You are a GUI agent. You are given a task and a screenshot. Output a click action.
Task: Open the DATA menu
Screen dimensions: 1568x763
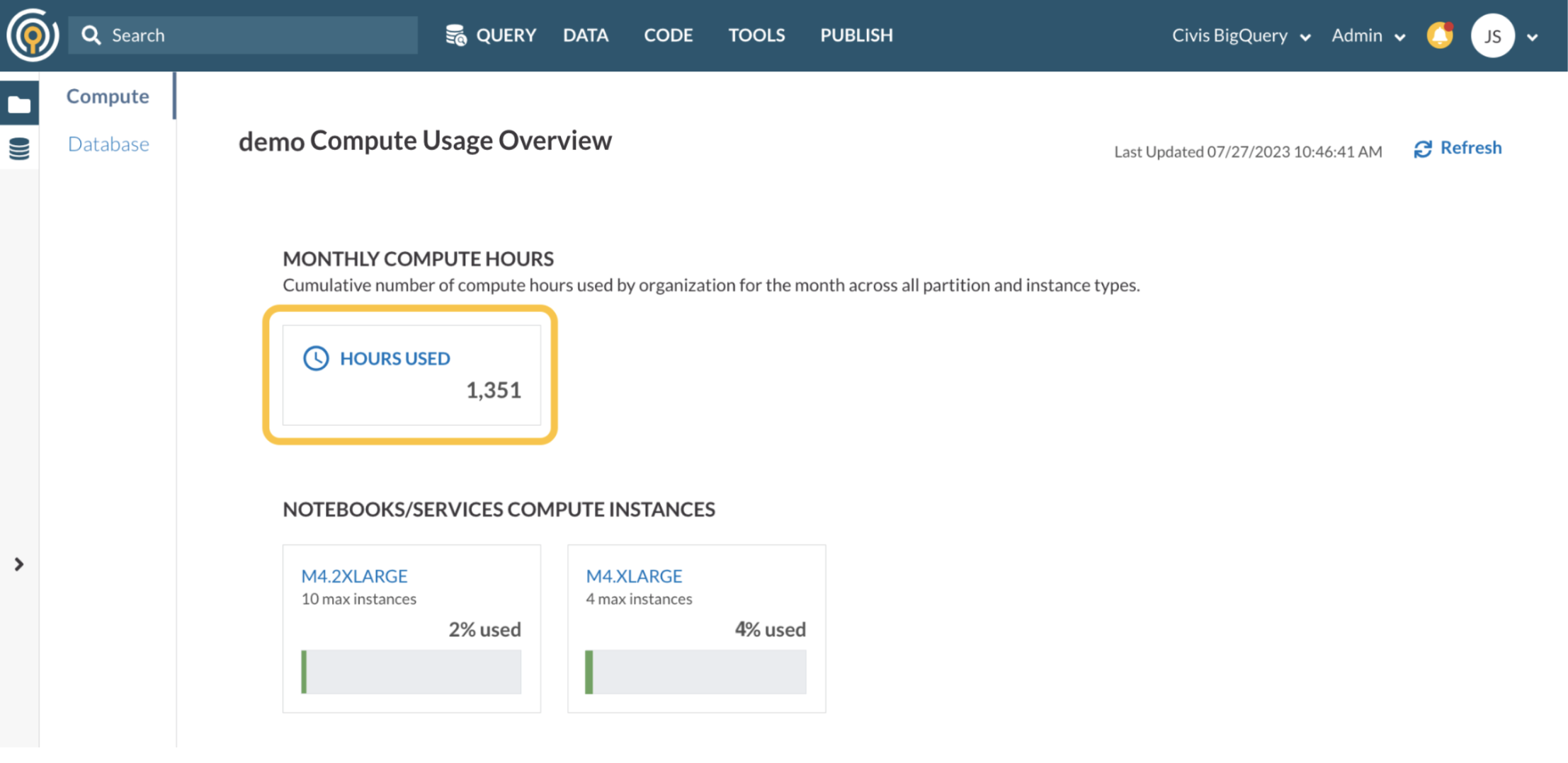pos(586,35)
